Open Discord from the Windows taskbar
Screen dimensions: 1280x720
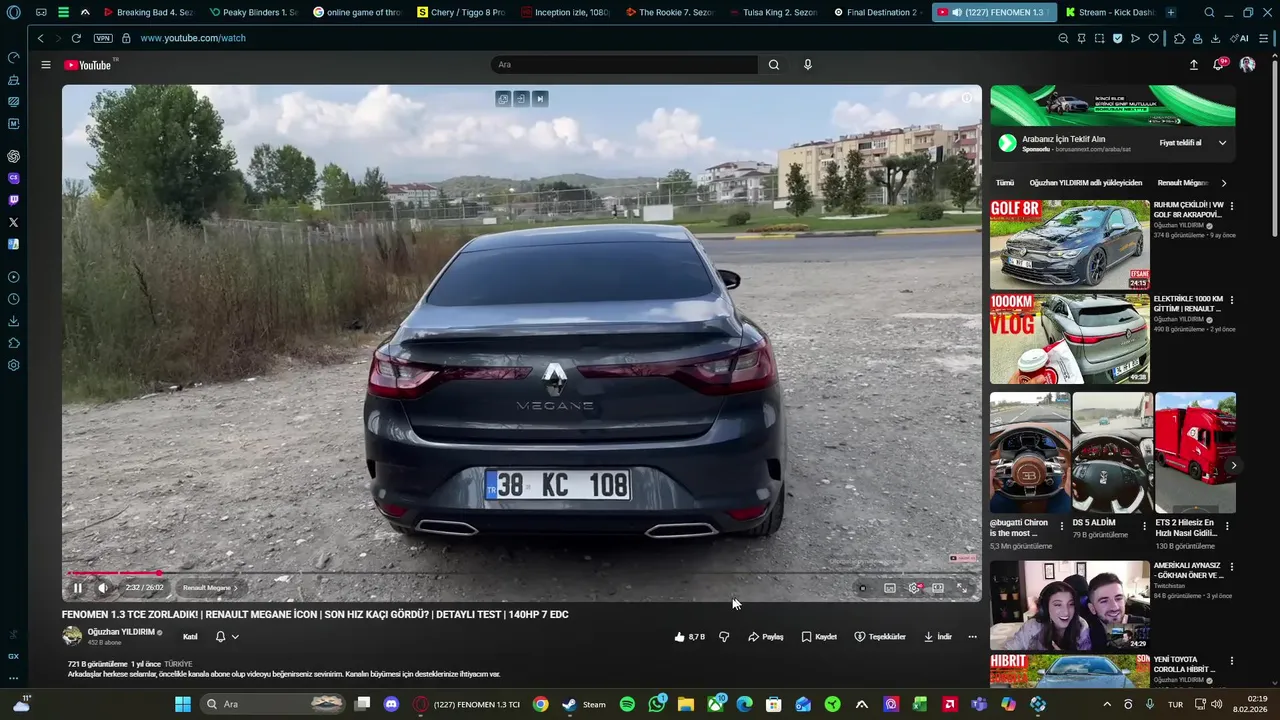[x=391, y=704]
